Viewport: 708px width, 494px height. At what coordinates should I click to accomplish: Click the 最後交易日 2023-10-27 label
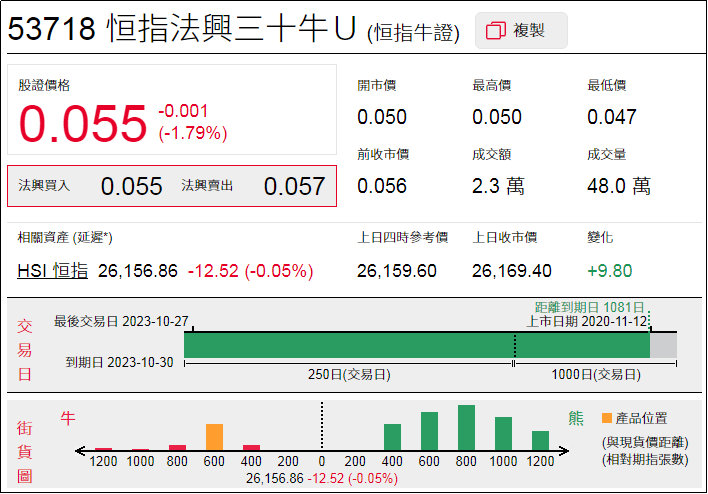[121, 322]
